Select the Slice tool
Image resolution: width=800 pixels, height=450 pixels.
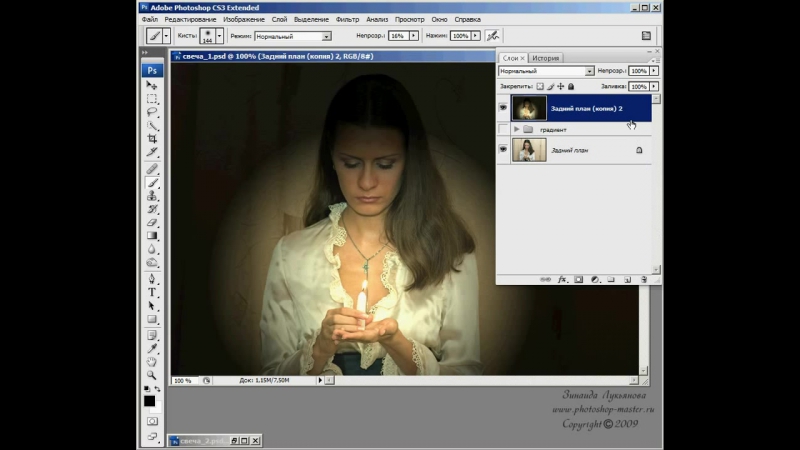[x=152, y=152]
